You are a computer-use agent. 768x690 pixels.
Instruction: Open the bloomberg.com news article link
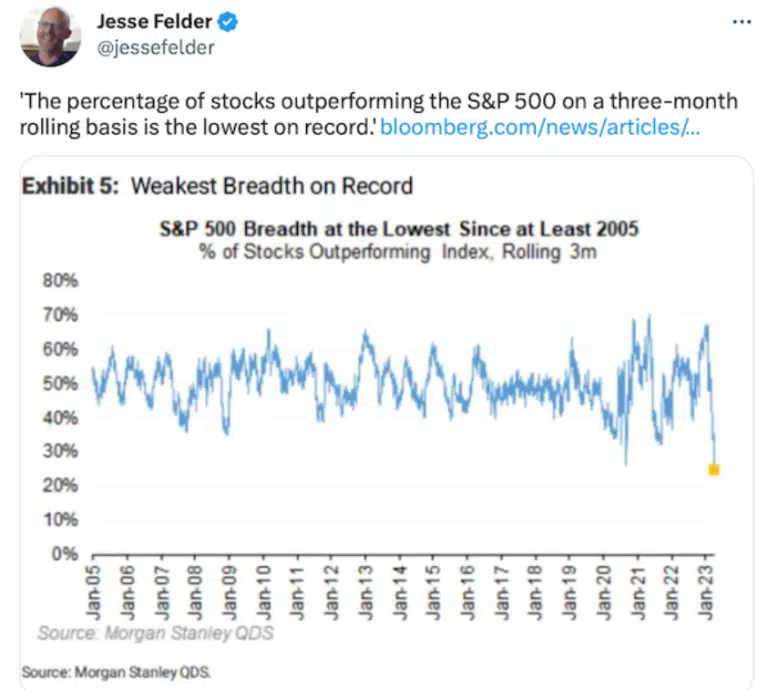(540, 127)
